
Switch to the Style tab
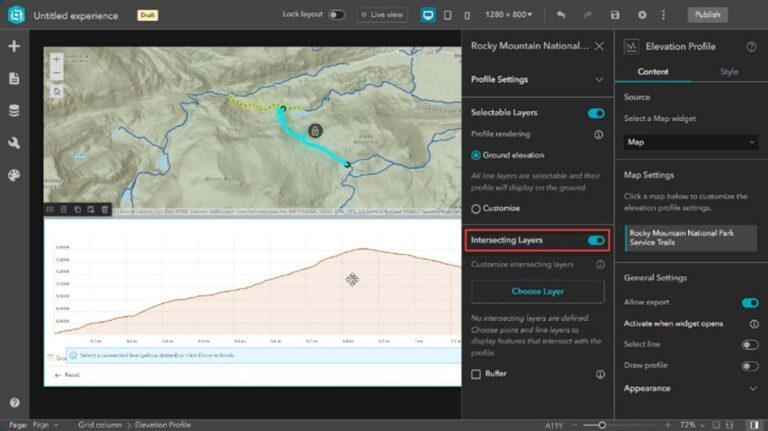tap(729, 72)
